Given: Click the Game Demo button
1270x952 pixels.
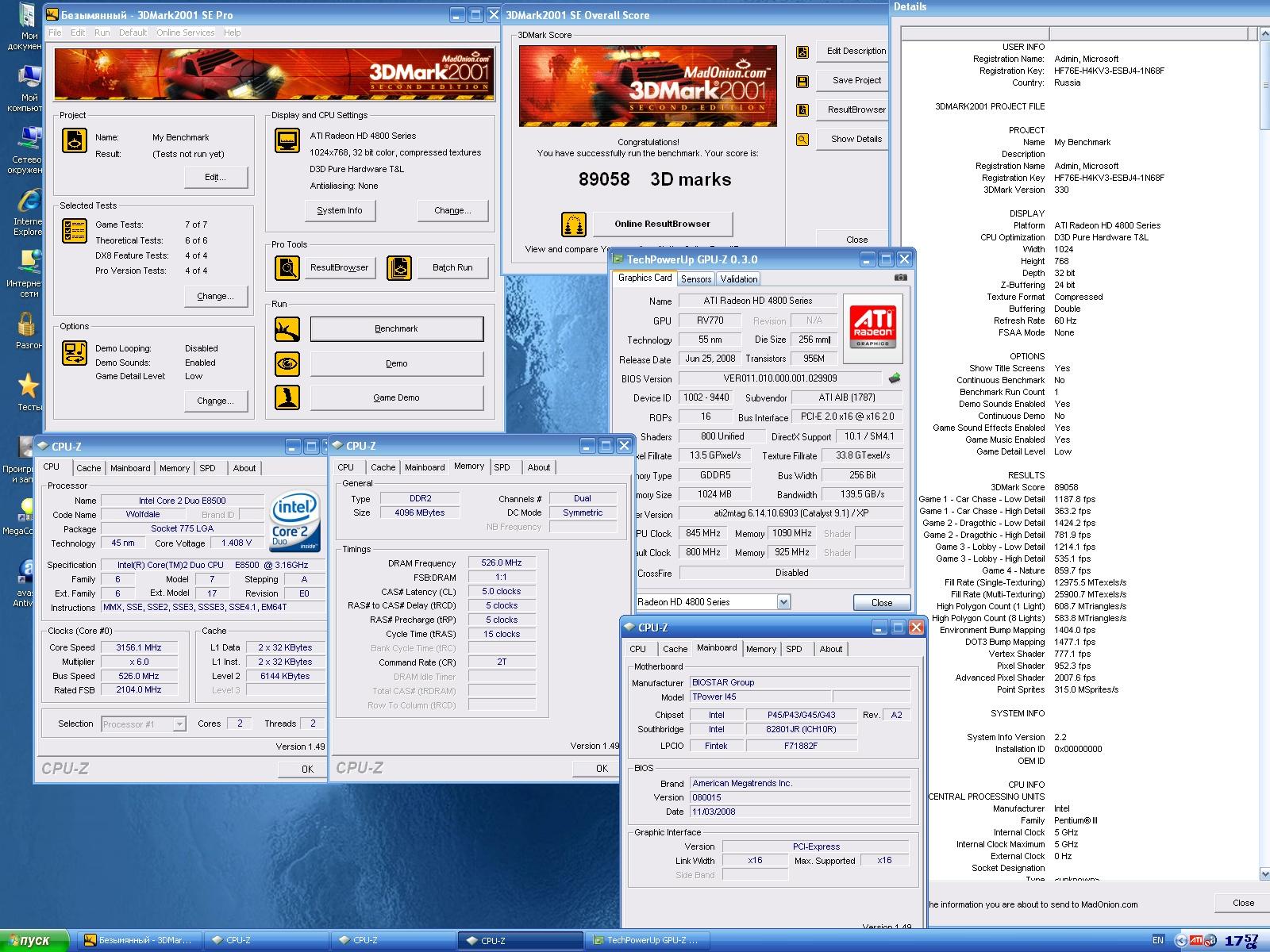Looking at the screenshot, I should coord(396,397).
